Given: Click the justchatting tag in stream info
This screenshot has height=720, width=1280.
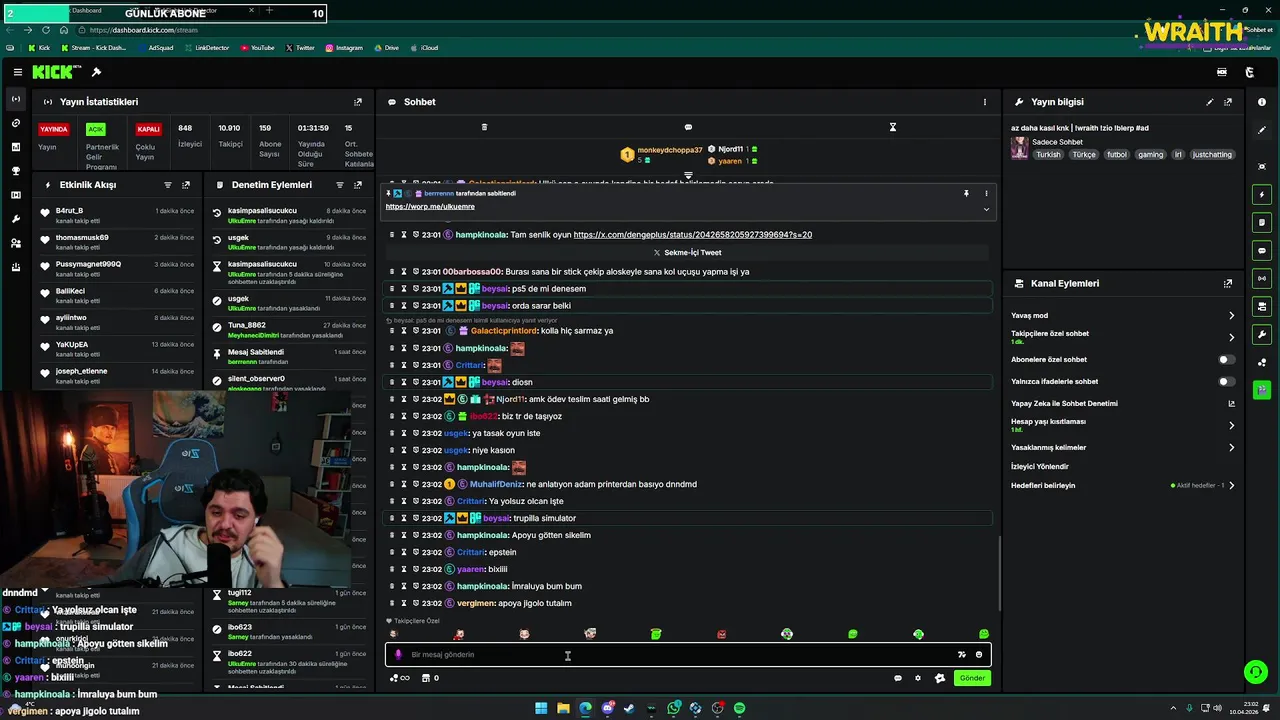Looking at the screenshot, I should click(x=1212, y=155).
